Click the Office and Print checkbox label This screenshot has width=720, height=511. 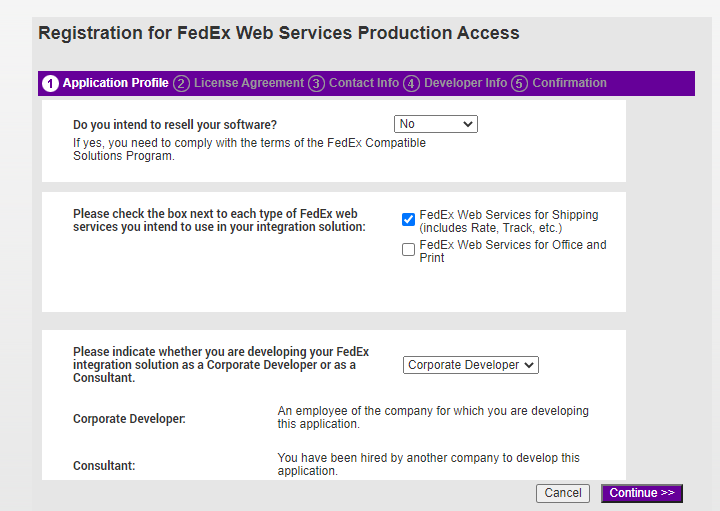[513, 251]
